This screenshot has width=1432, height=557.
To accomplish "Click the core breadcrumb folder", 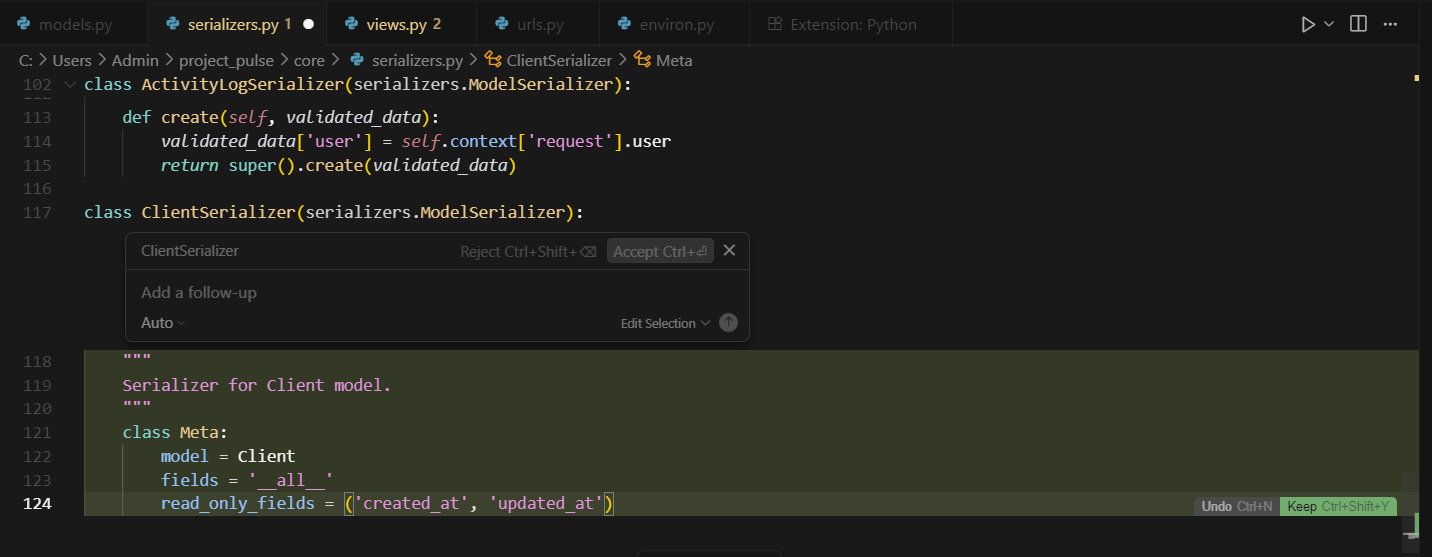I will point(309,60).
